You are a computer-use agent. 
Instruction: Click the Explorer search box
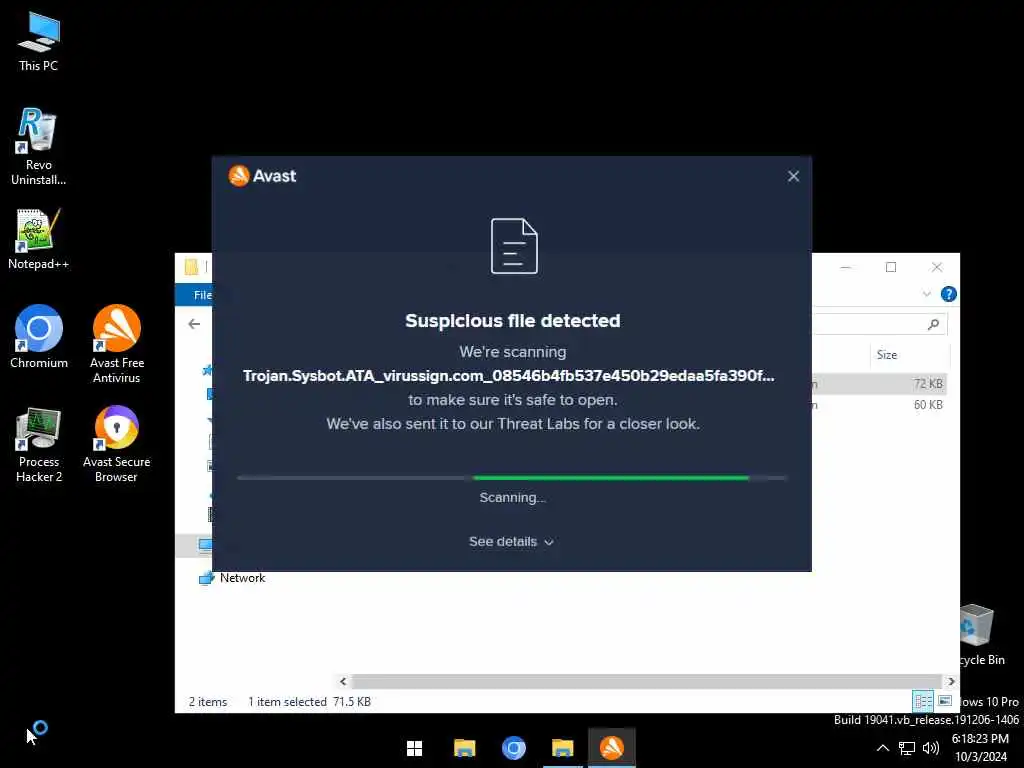(879, 324)
